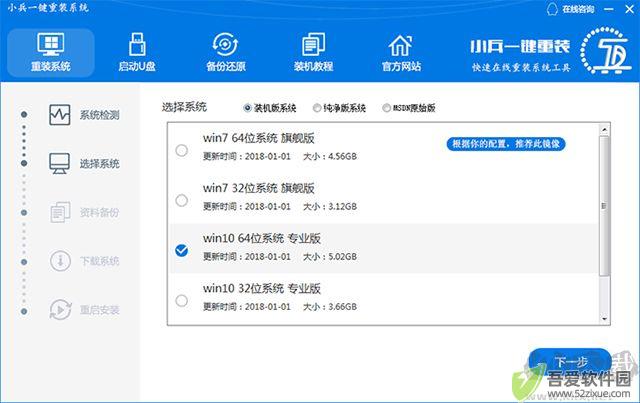The image size is (640, 403).
Task: Click the 大小：4.56GB size text
Action: click(330, 156)
